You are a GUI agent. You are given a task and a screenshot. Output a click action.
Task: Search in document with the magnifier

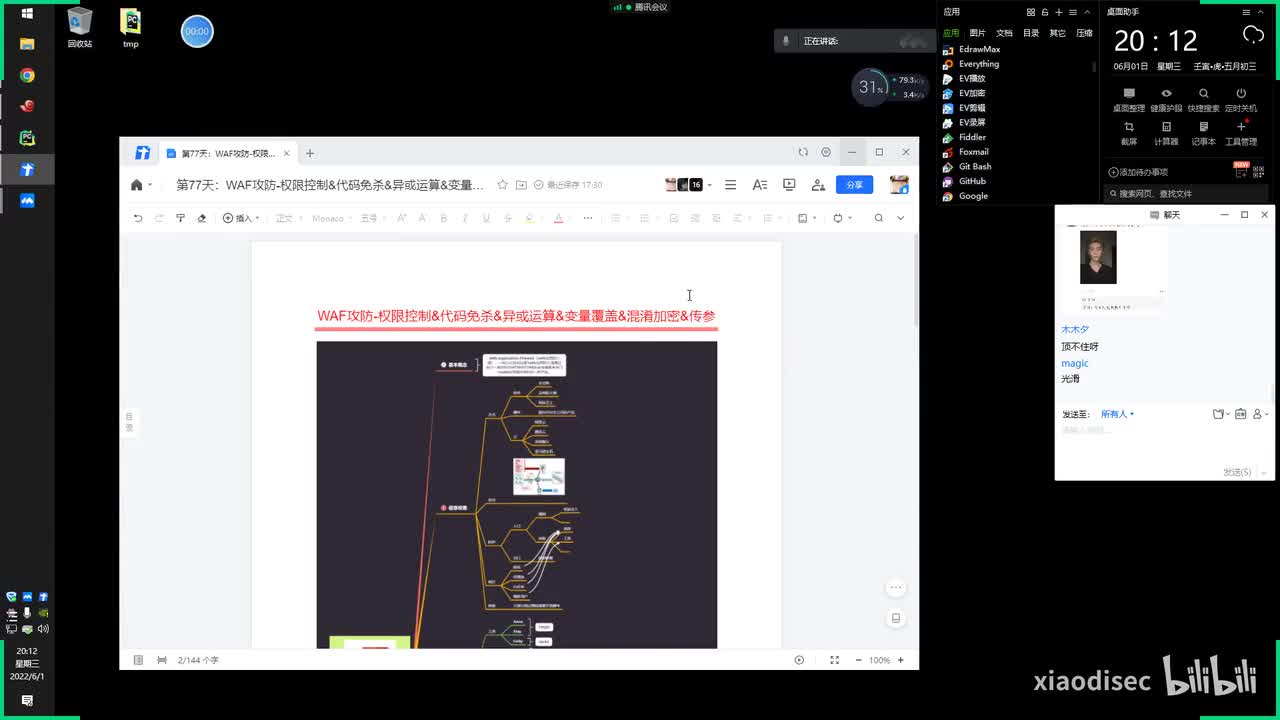pyautogui.click(x=879, y=218)
